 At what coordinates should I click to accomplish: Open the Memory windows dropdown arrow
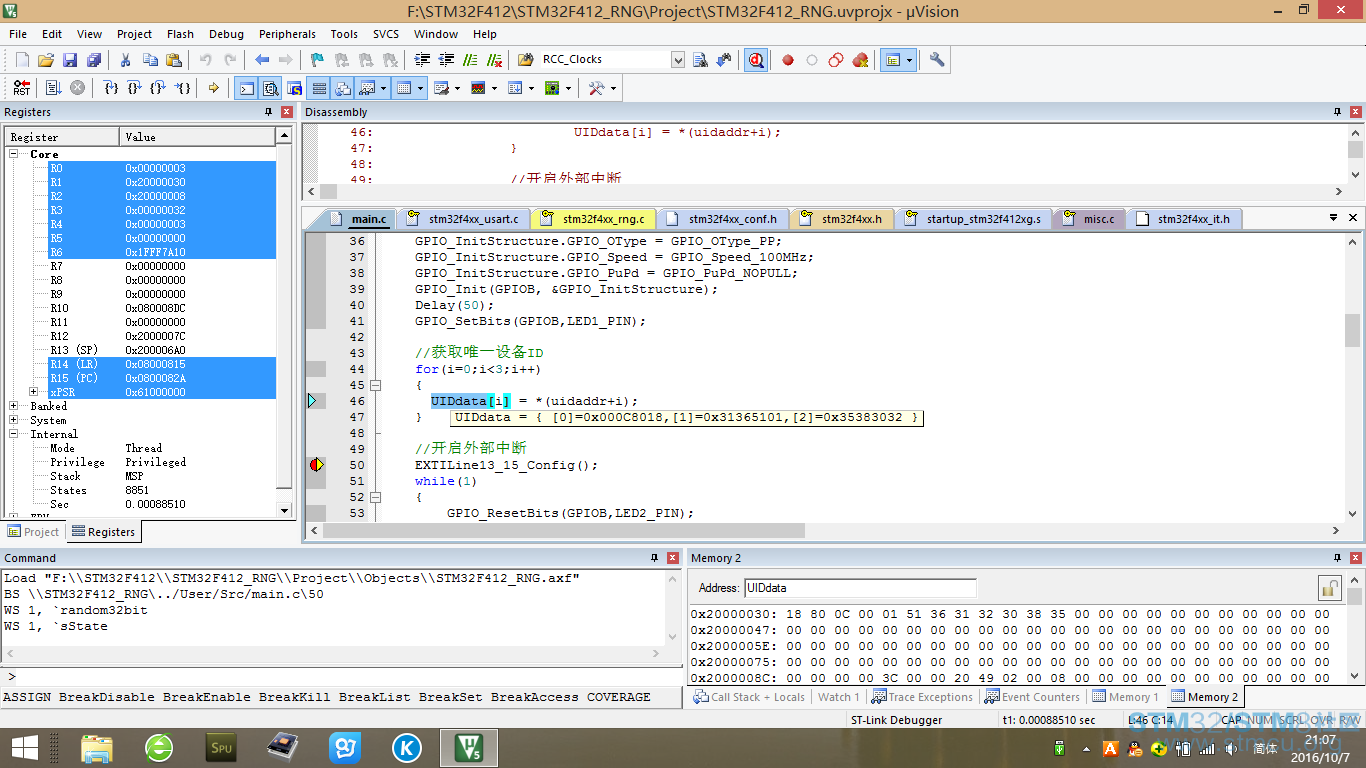click(421, 88)
